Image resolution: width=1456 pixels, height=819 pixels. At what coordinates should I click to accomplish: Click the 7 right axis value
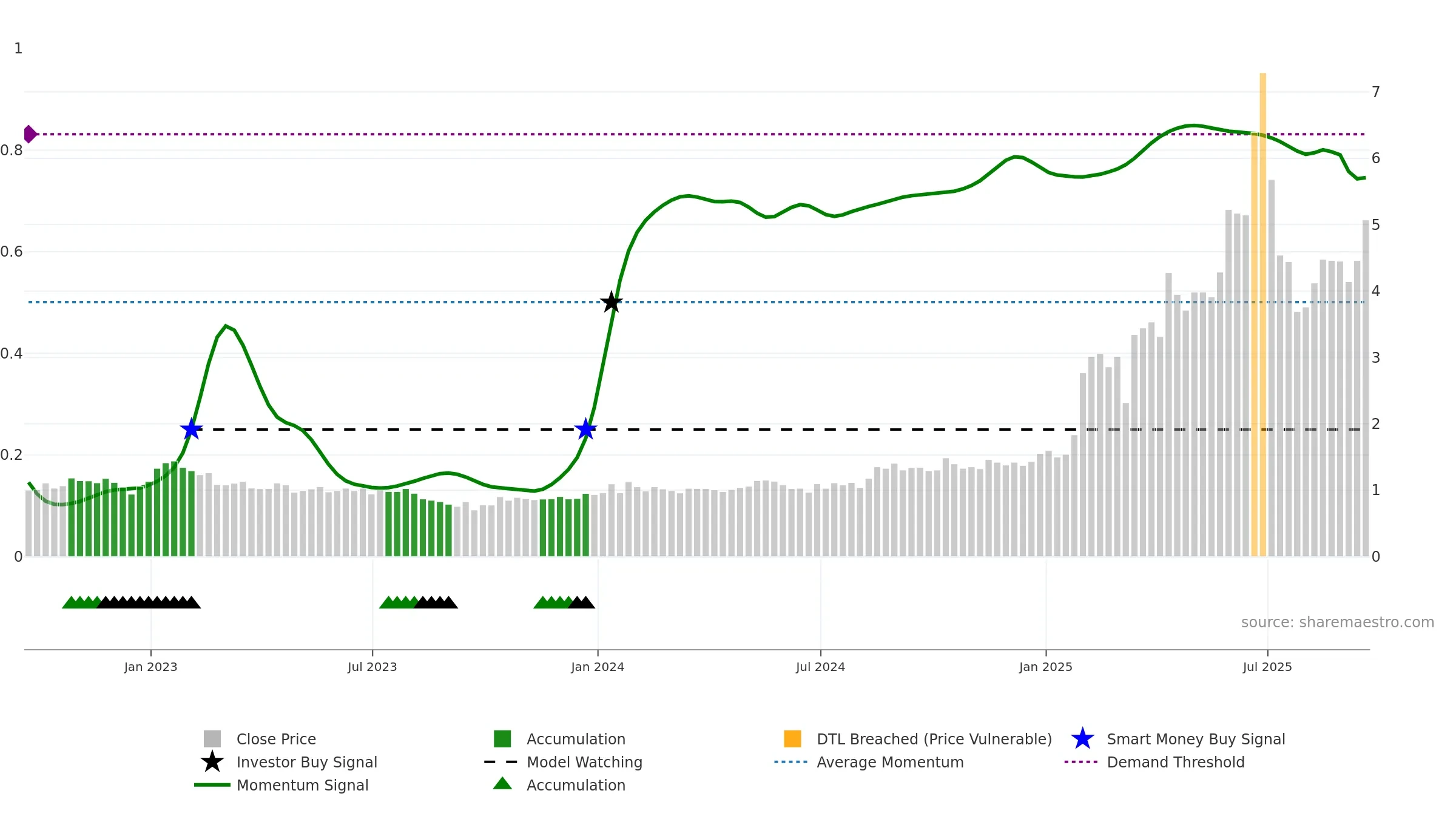click(1376, 92)
